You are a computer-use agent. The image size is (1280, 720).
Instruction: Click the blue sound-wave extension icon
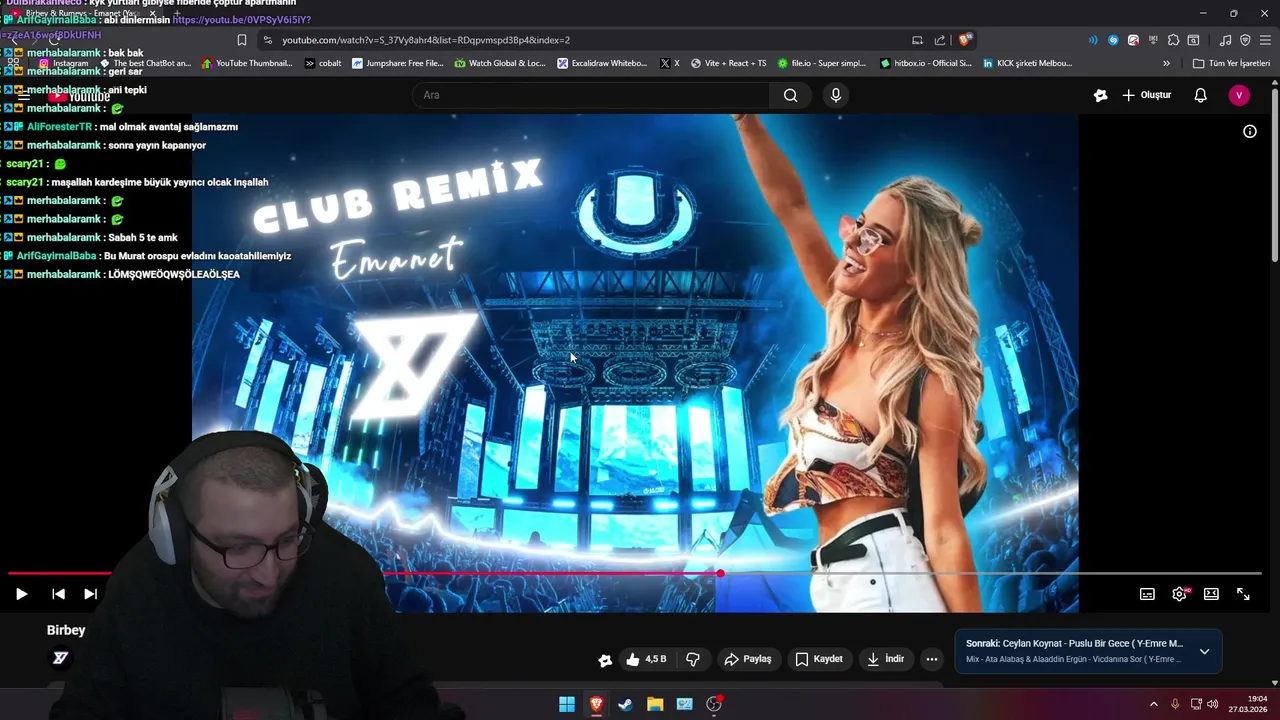click(x=1092, y=40)
